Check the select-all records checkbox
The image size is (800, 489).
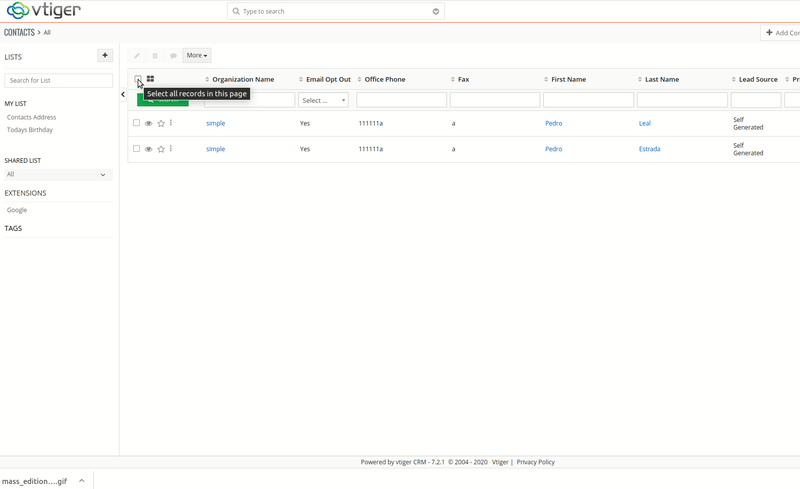[x=137, y=79]
